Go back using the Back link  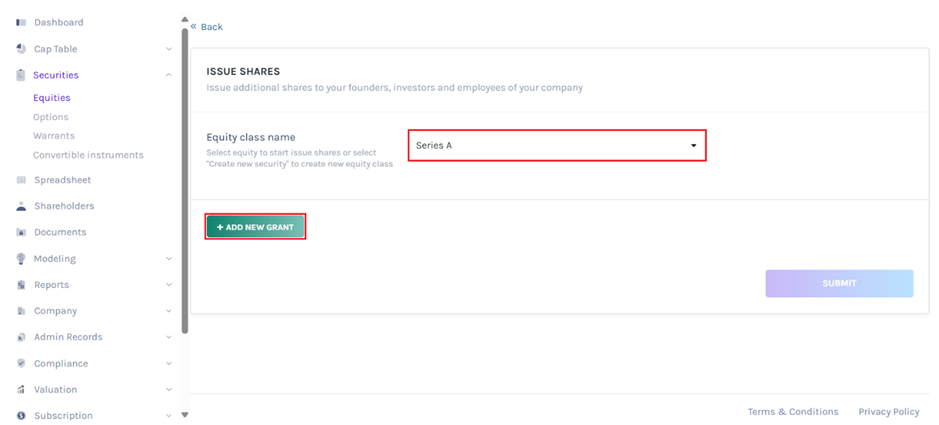click(x=207, y=27)
